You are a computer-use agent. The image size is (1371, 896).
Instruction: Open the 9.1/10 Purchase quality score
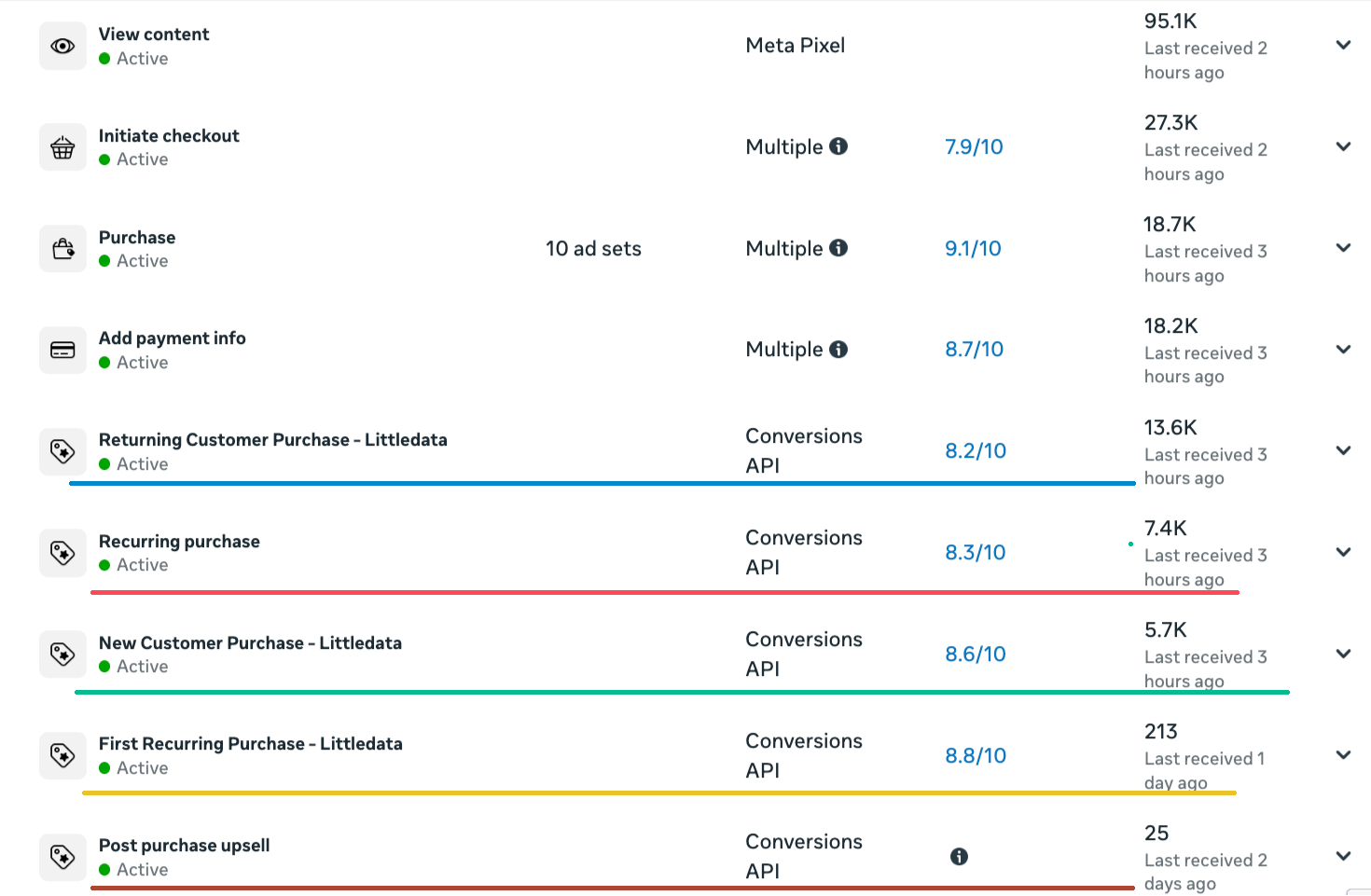pyautogui.click(x=973, y=248)
